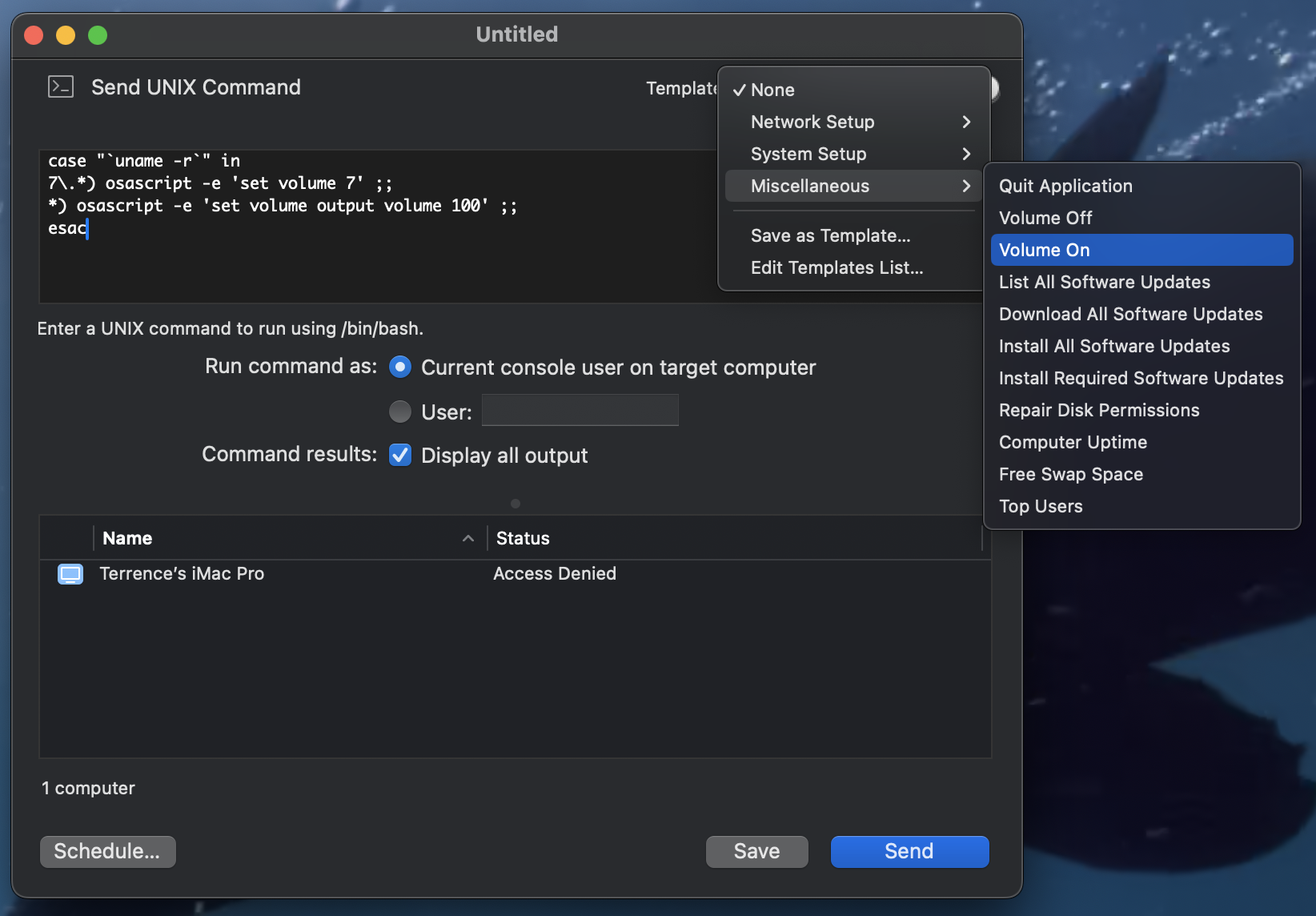Click the Send button

[x=909, y=851]
